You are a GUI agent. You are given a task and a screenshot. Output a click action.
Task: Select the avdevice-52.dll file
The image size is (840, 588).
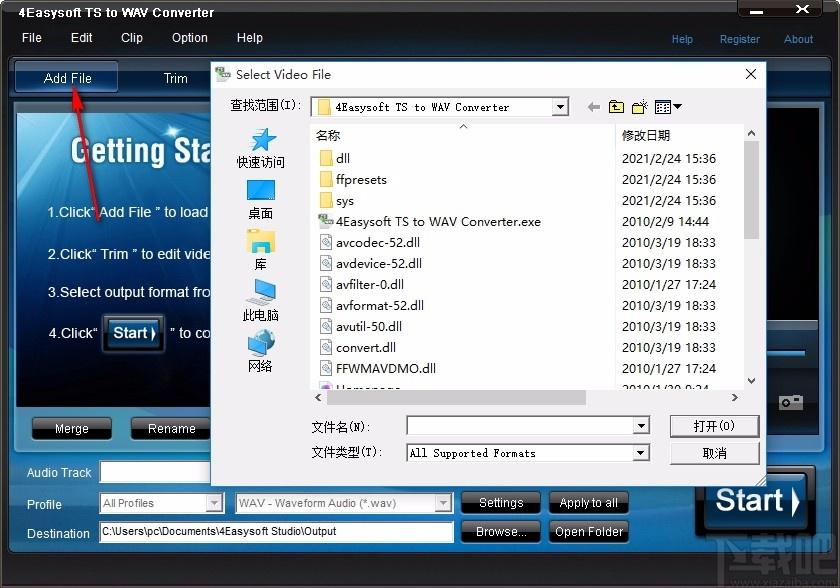pos(371,263)
